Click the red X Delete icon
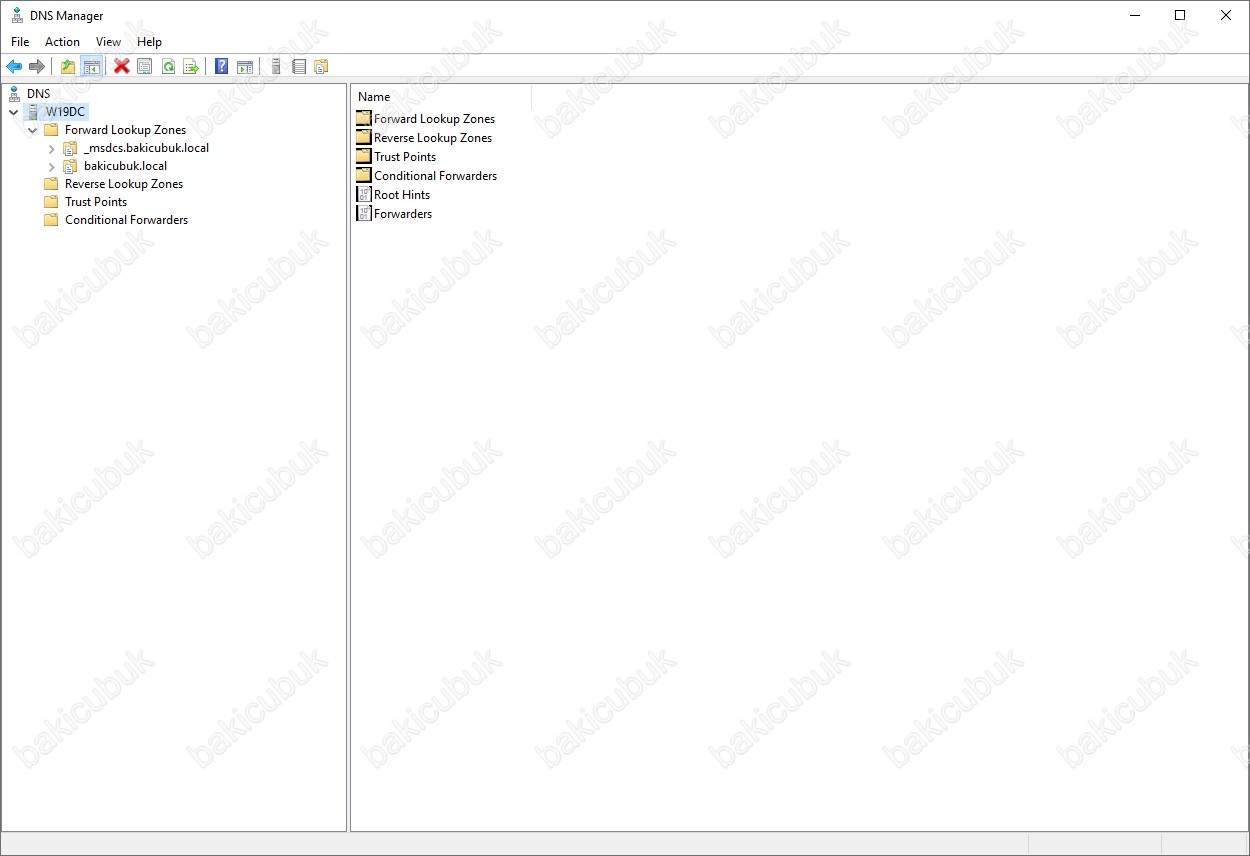Image resolution: width=1250 pixels, height=856 pixels. [122, 67]
